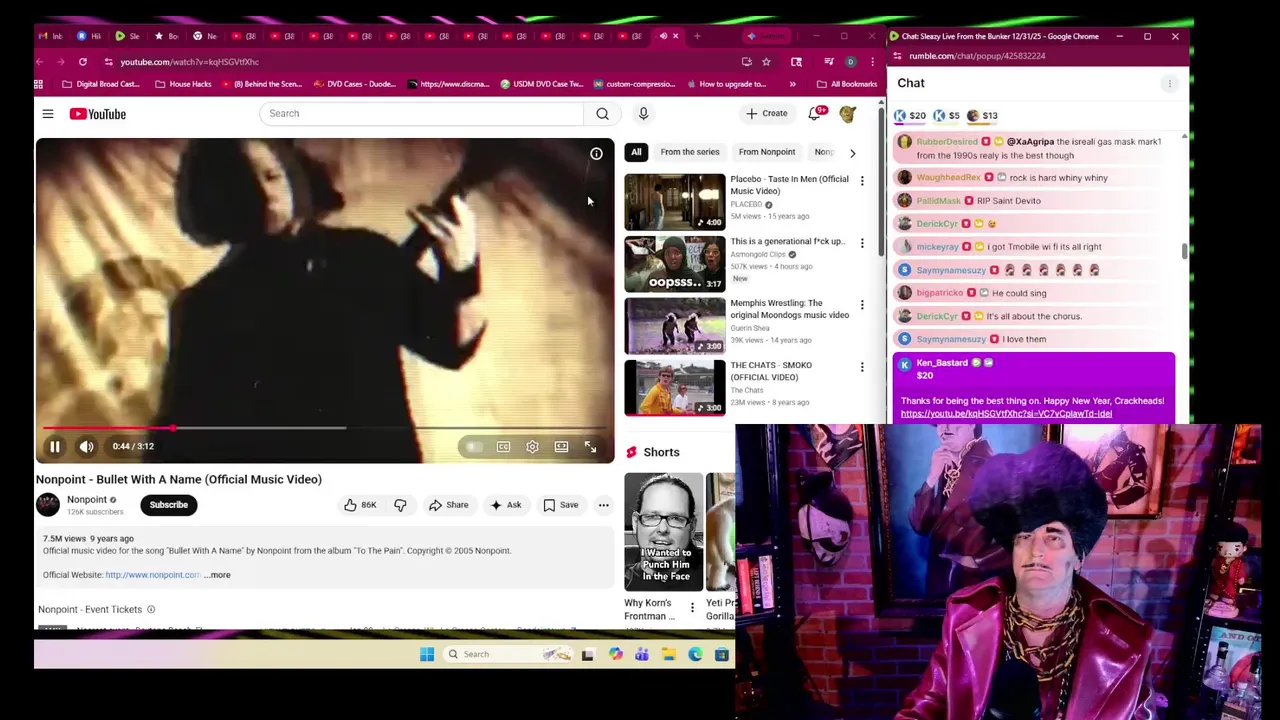Toggle the autoplay switch in player
1280x720 pixels.
(x=474, y=447)
